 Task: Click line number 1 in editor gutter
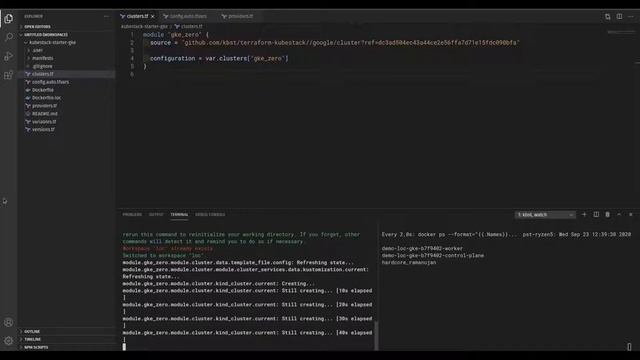132,35
